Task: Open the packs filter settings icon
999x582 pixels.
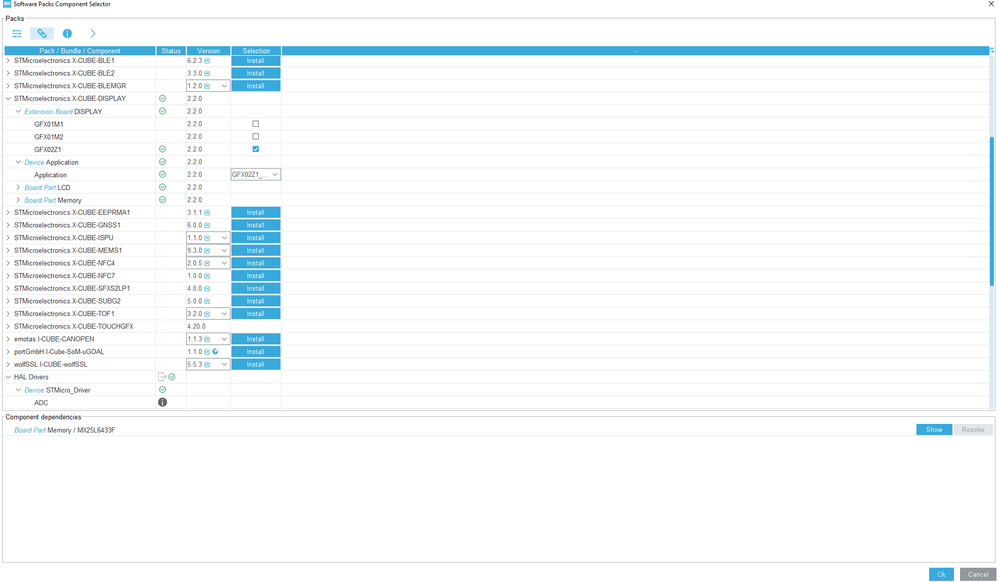Action: click(17, 34)
